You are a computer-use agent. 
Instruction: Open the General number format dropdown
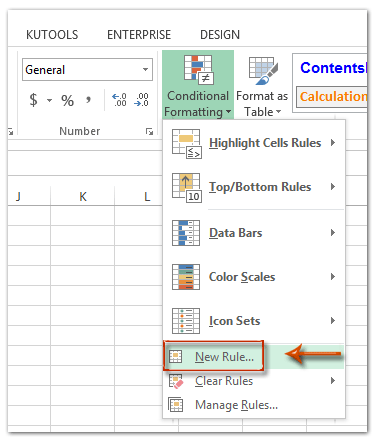click(145, 69)
